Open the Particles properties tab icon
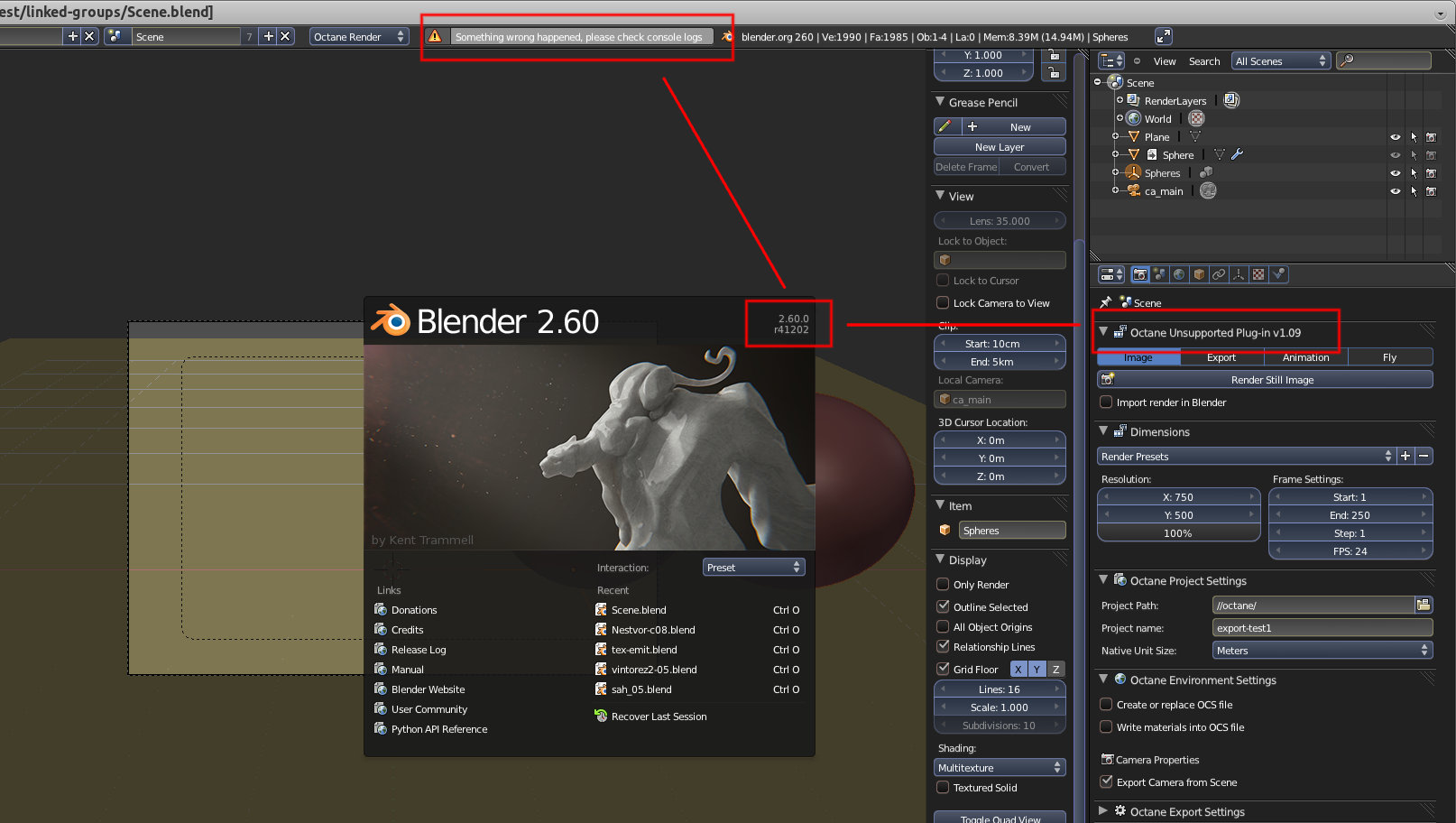 point(1278,274)
